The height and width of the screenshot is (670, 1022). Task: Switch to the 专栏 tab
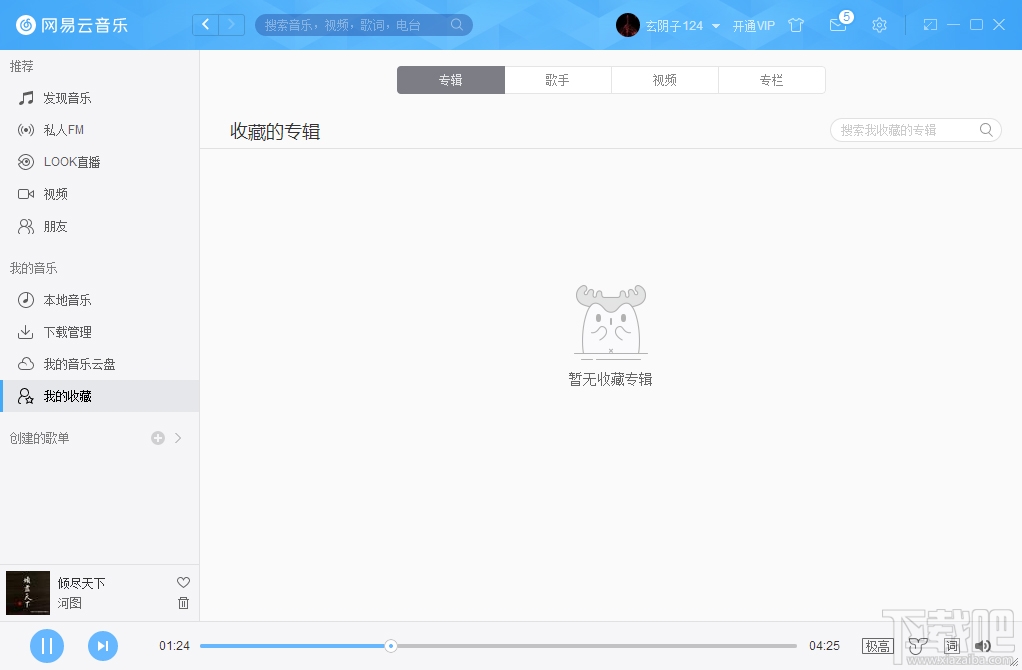[x=771, y=80]
